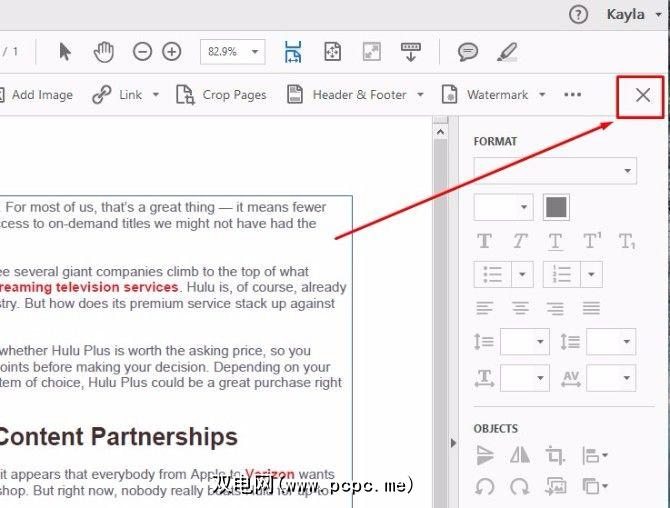Image resolution: width=670 pixels, height=508 pixels.
Task: Expand numbered list style dropdown
Action: [591, 274]
